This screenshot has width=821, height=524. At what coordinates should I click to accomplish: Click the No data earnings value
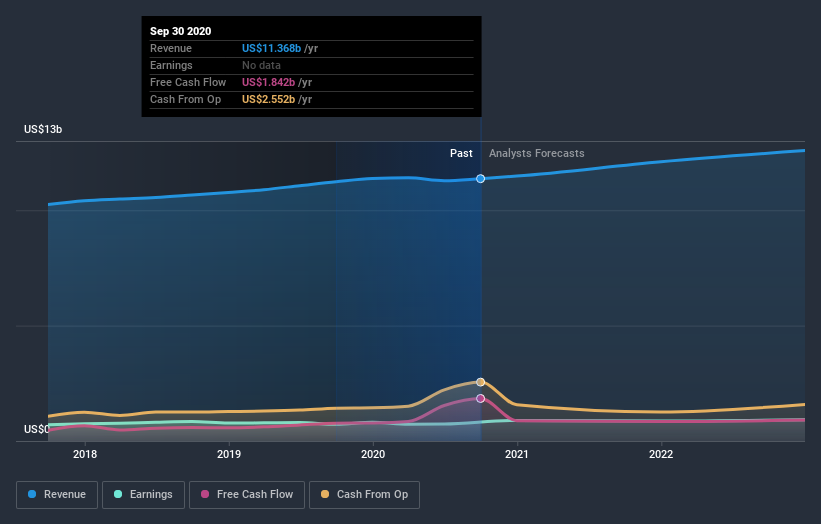(x=261, y=65)
